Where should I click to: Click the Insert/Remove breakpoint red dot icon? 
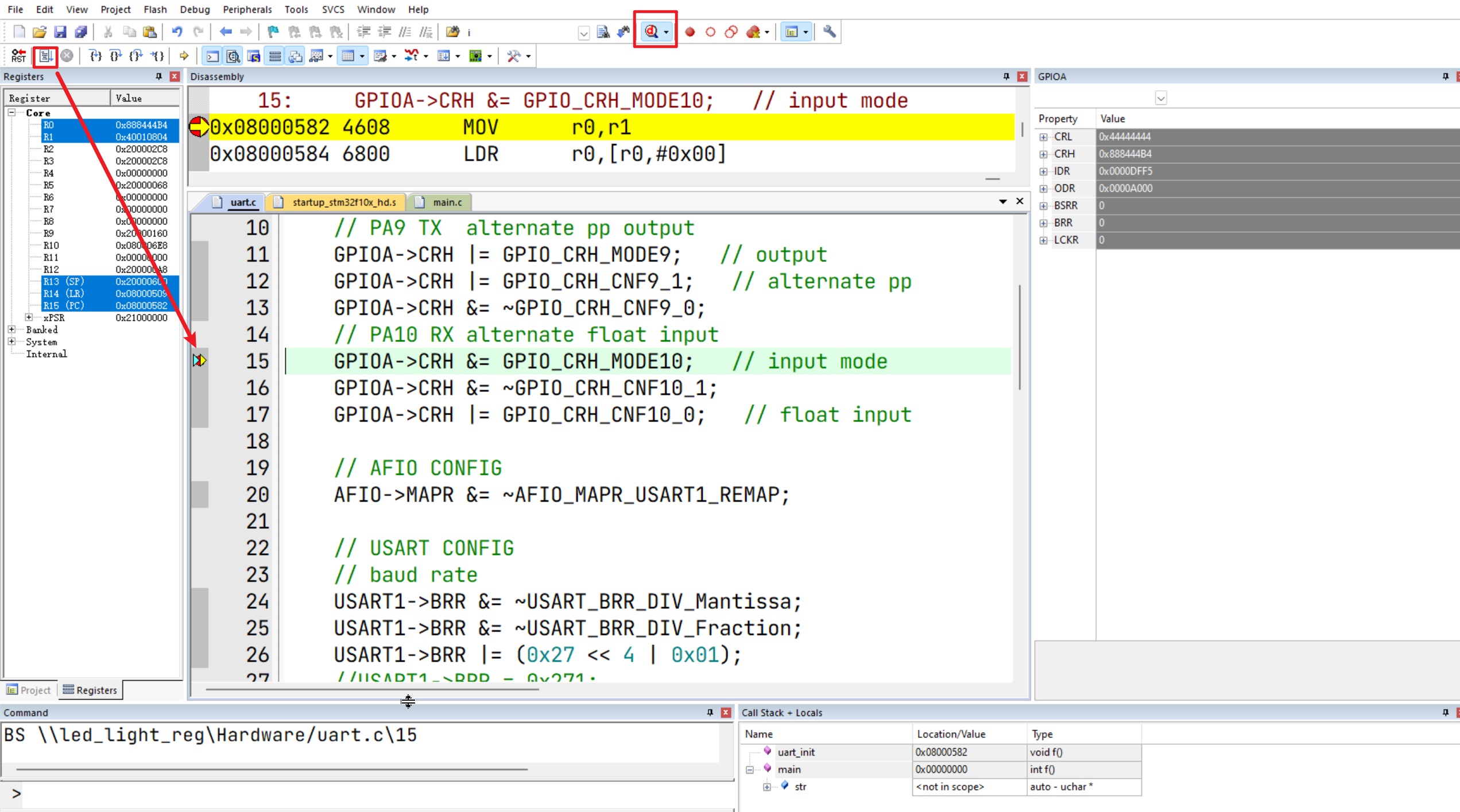690,32
